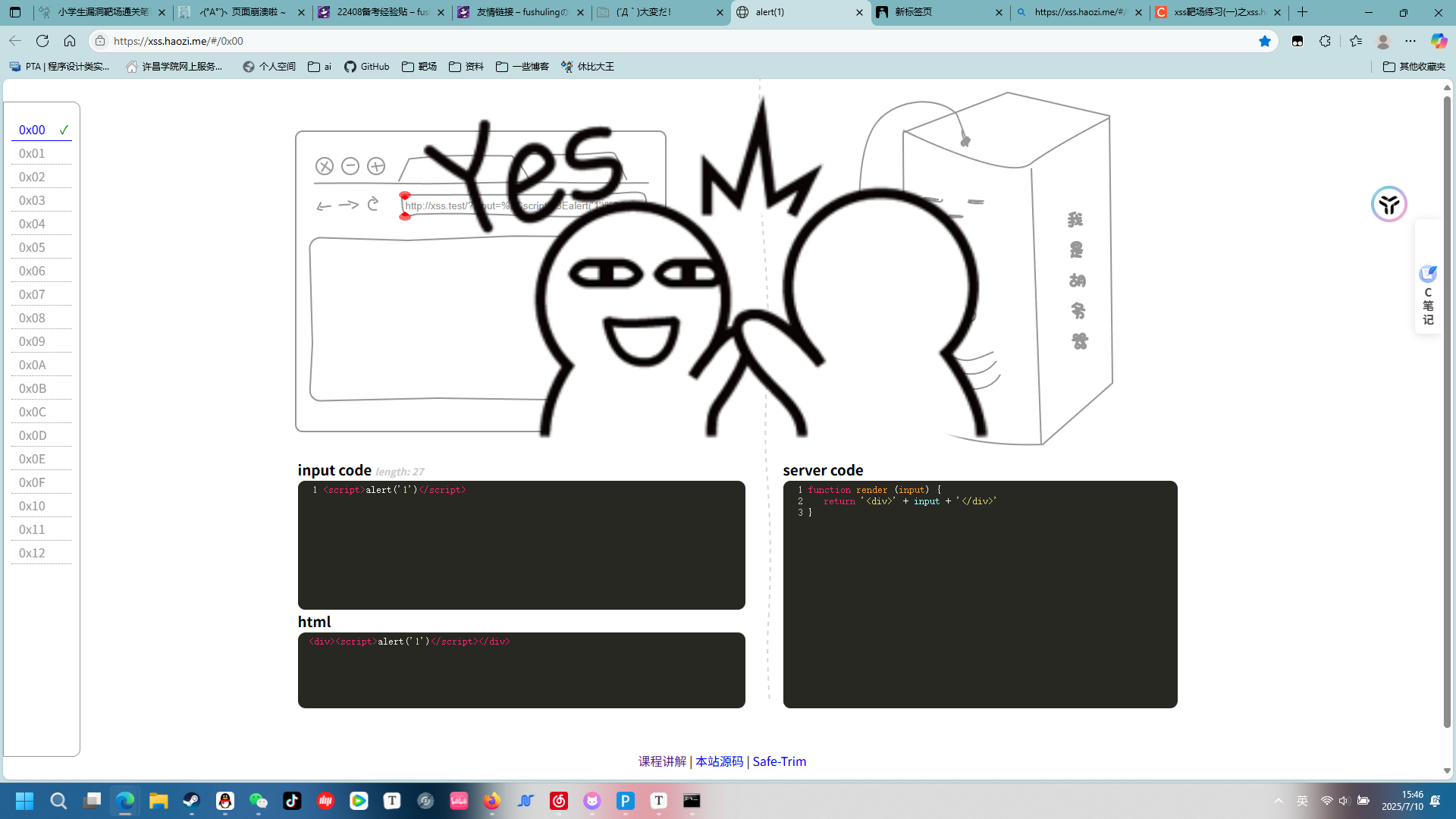This screenshot has width=1456, height=819.
Task: Select level 0x02 in the sidebar
Action: tap(42, 177)
